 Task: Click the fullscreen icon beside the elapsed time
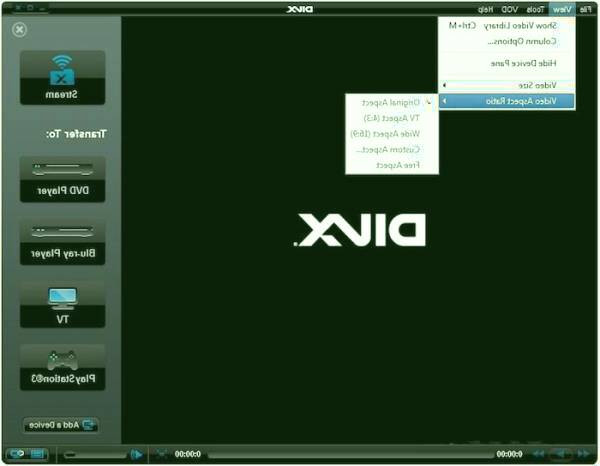[161, 454]
